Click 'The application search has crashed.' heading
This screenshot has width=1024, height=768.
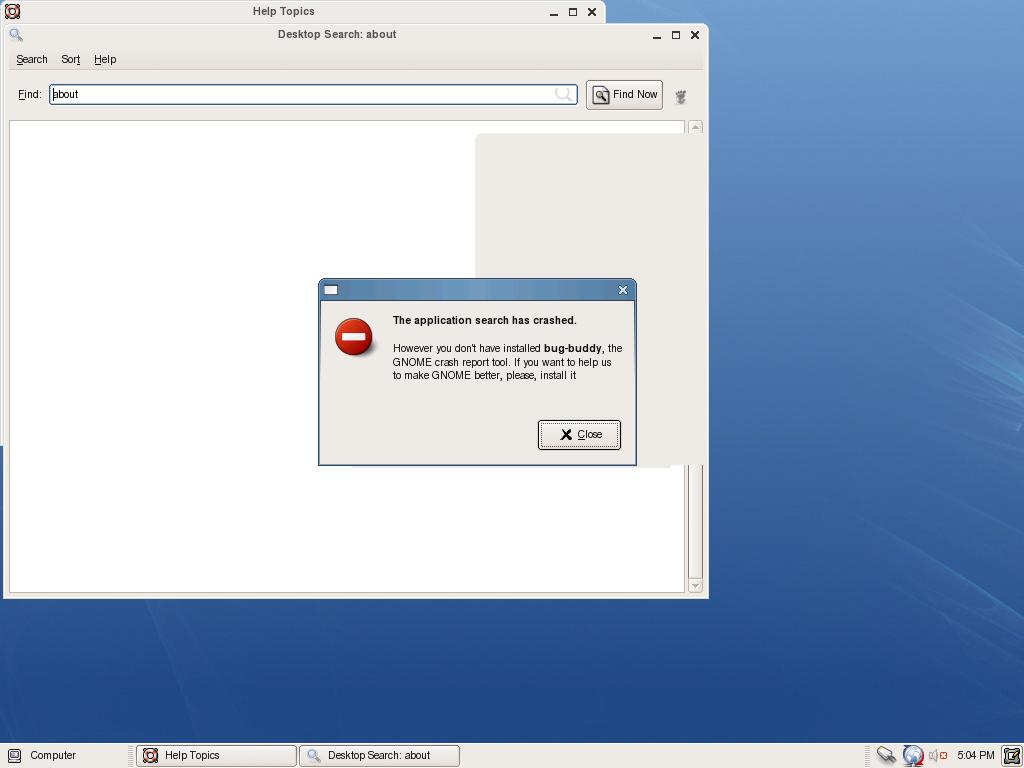485,320
